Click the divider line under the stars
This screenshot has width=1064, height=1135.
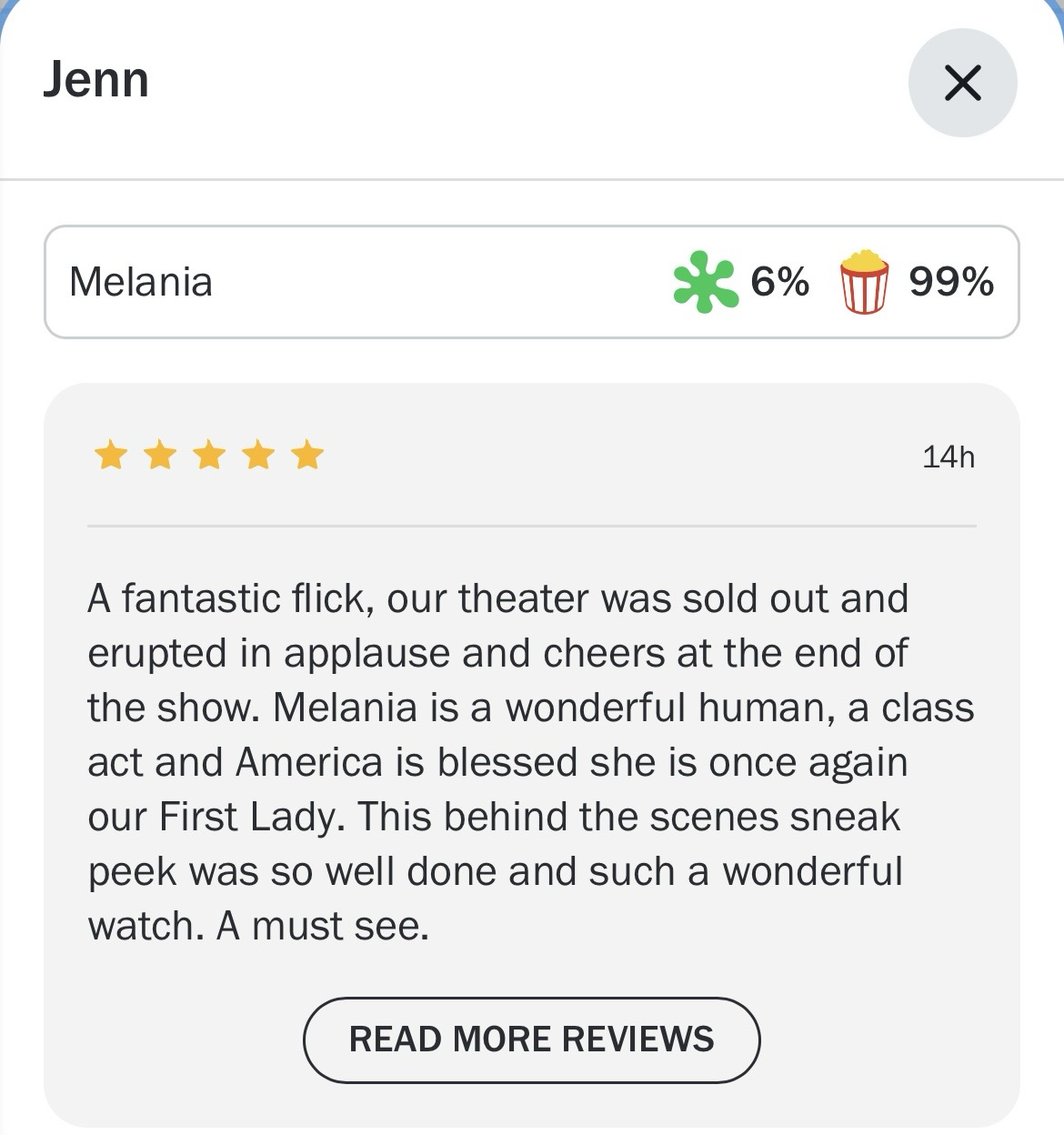click(531, 526)
